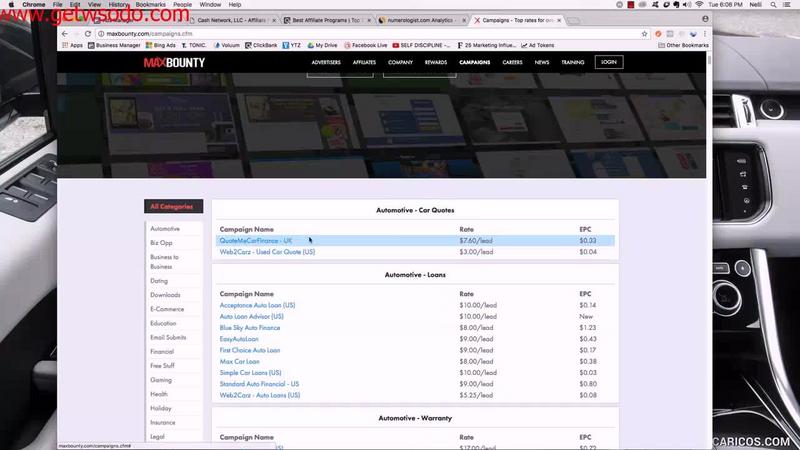The width and height of the screenshot is (800, 450).
Task: Open the QuoteMeCarFinance - UK campaign
Action: point(256,240)
